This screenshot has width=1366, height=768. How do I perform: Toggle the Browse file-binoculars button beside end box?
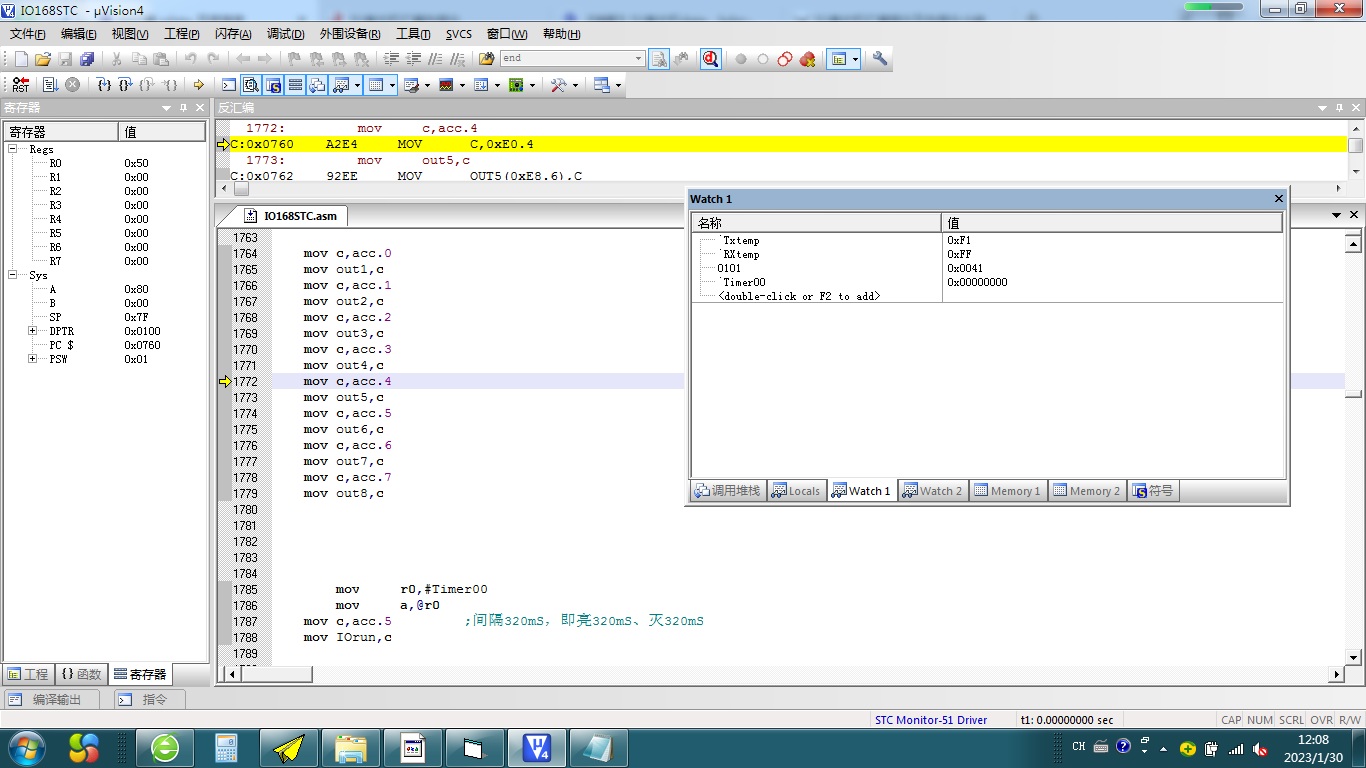point(659,59)
